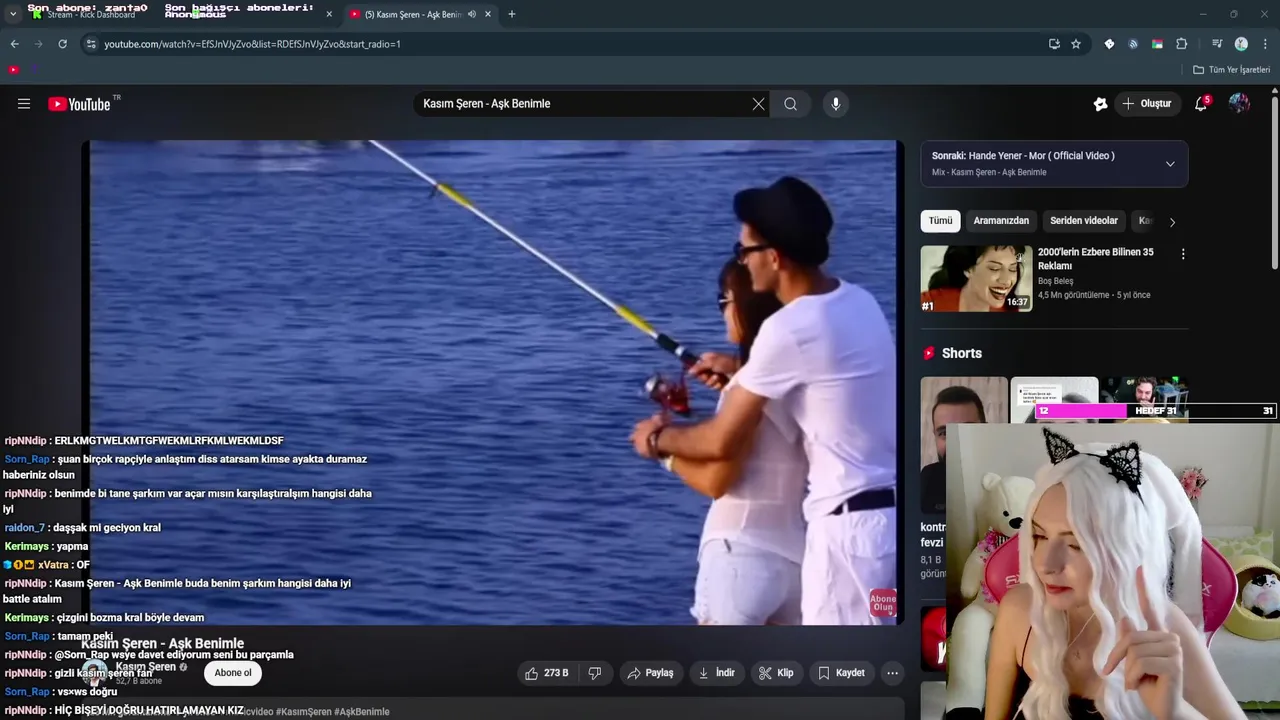Screen dimensions: 1280x720
Task: Subscribe with Abone ol button
Action: point(233,673)
